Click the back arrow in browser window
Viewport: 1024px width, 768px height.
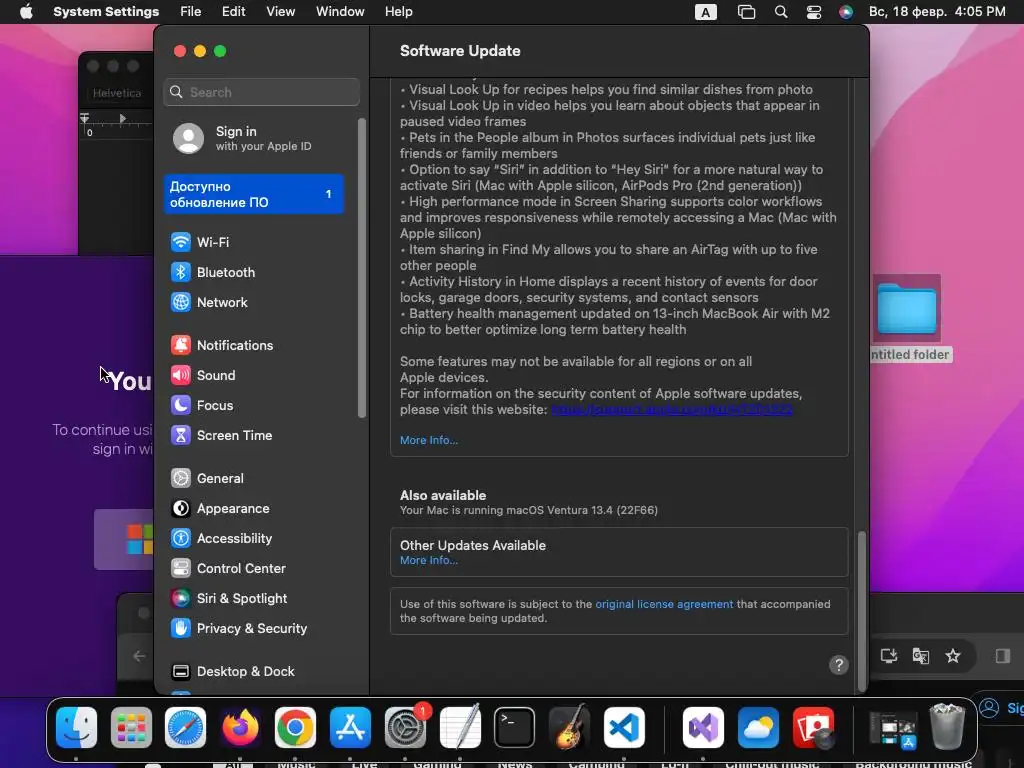point(138,656)
